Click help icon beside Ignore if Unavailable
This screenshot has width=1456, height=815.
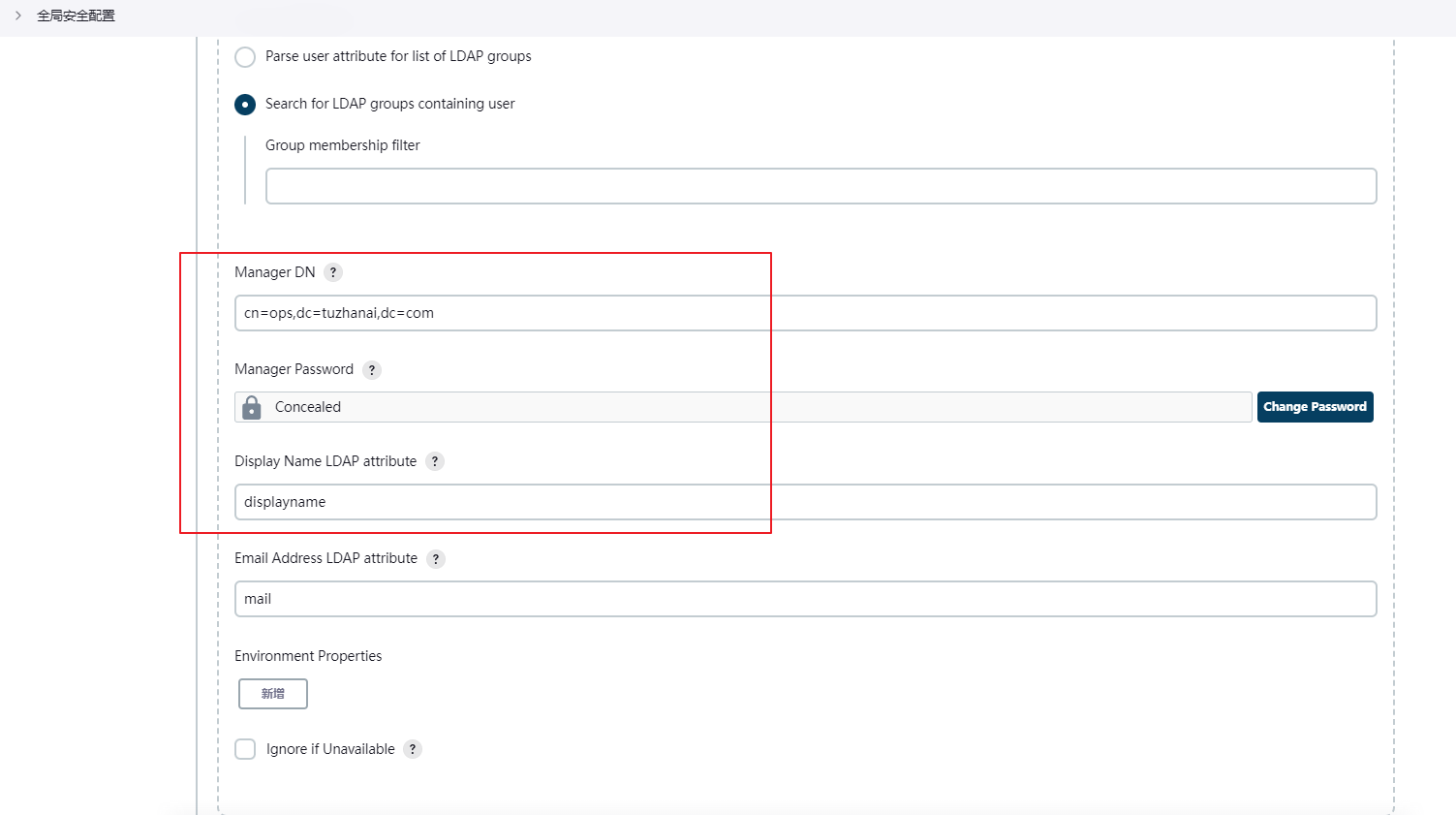413,749
